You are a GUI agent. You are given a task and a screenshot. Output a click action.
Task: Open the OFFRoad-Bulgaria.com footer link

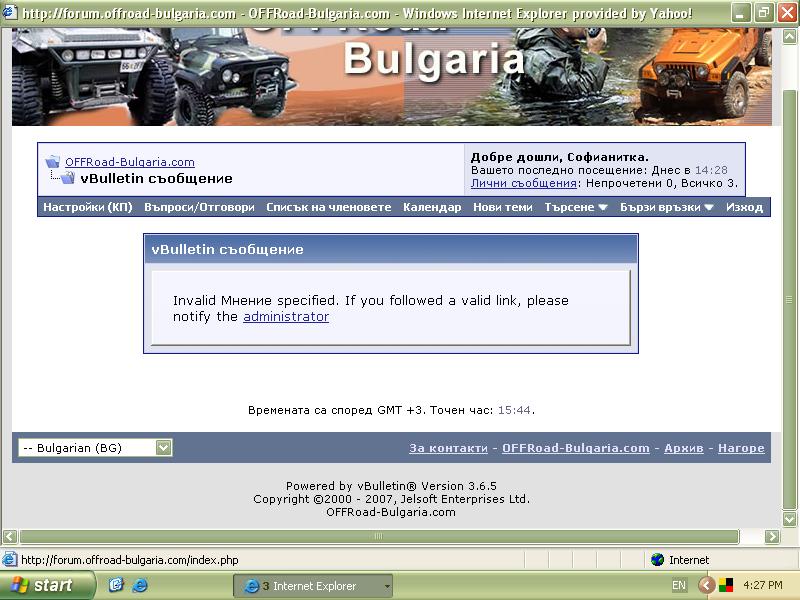coord(576,448)
